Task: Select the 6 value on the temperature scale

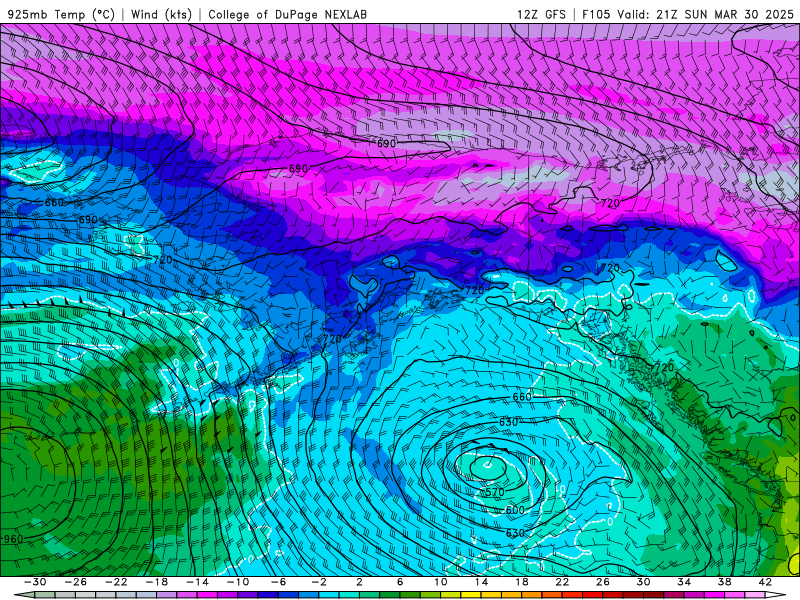Action: (x=400, y=582)
